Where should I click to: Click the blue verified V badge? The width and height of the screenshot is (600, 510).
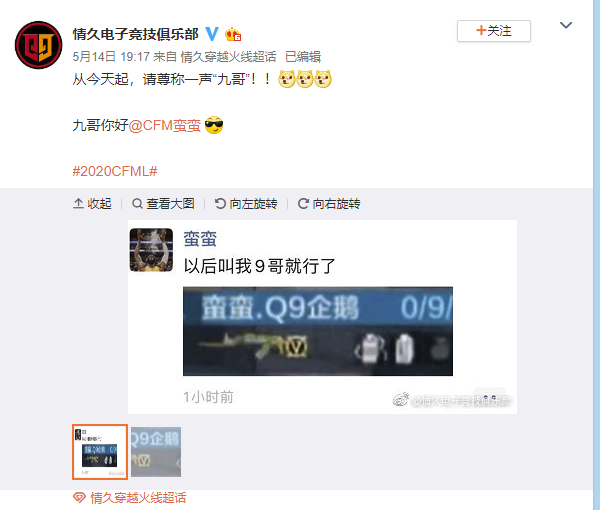coord(212,34)
